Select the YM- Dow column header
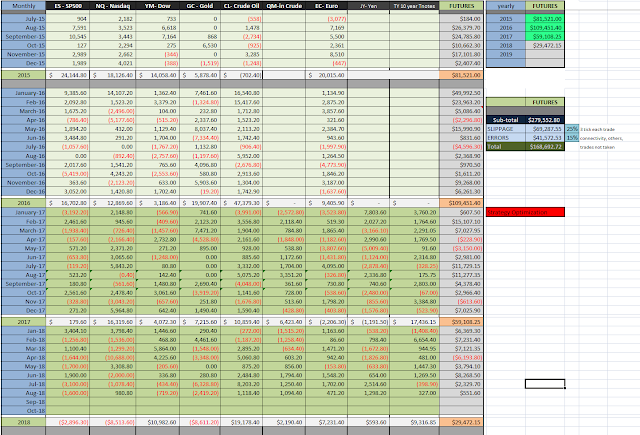The height and width of the screenshot is (435, 640). (158, 6)
